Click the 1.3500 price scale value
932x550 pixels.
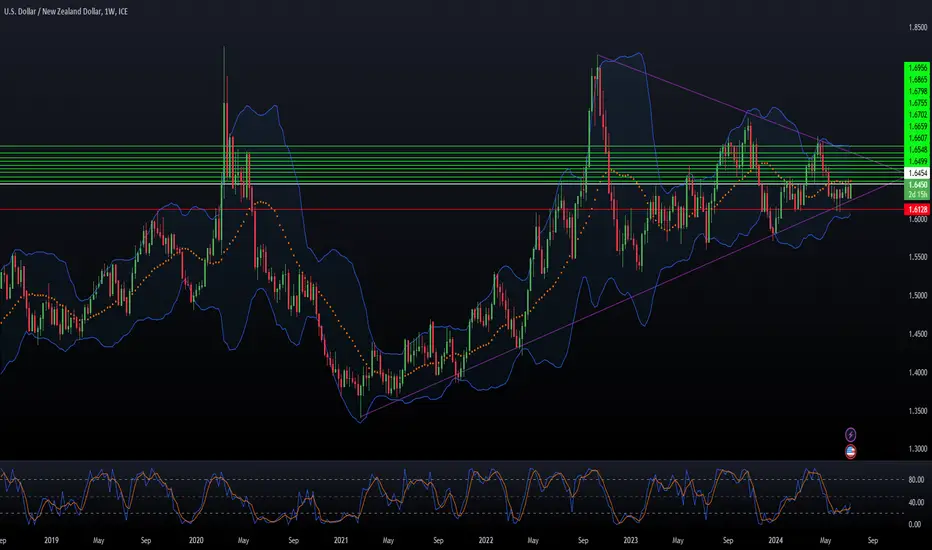point(918,411)
